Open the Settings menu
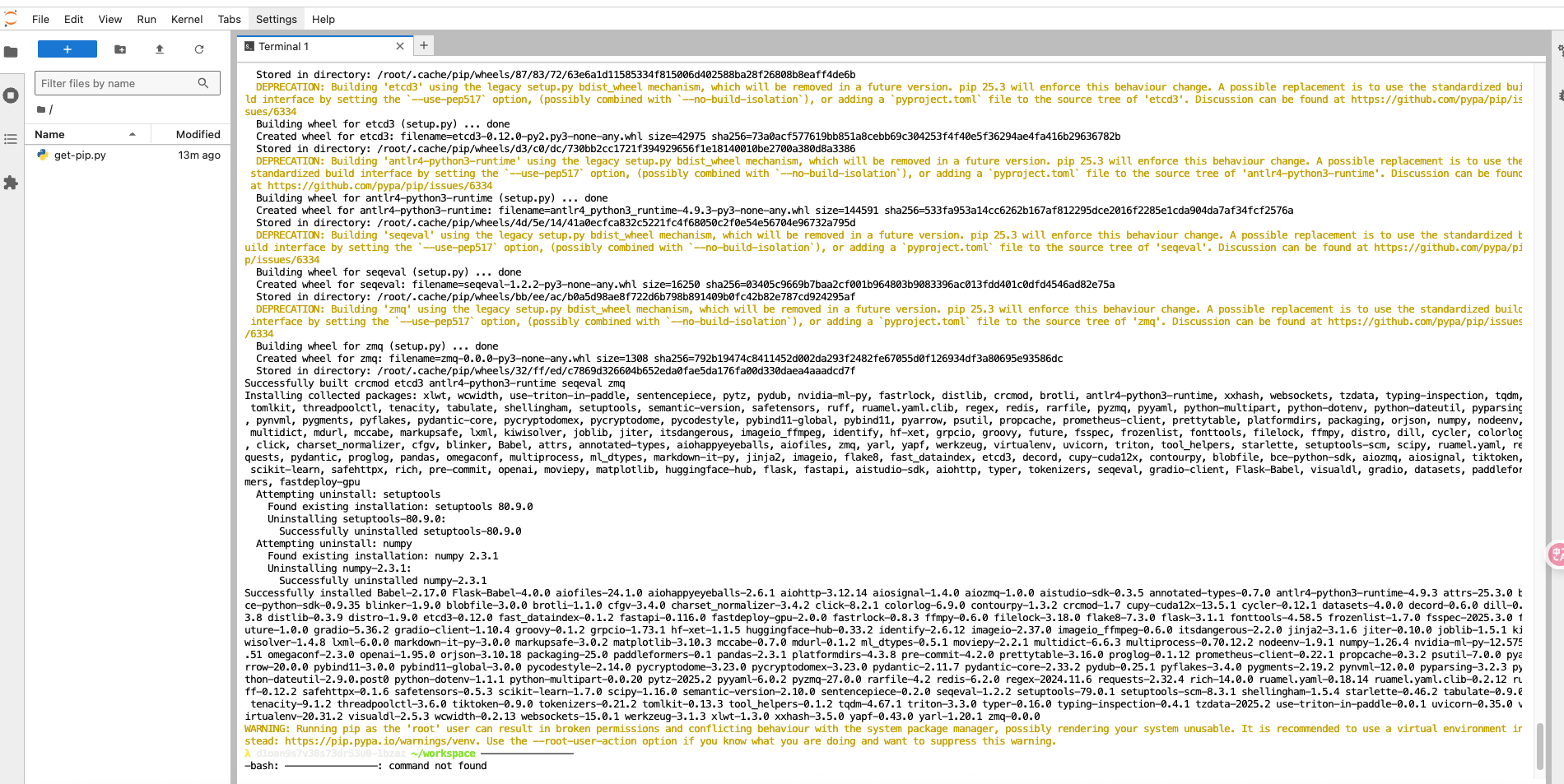The image size is (1564, 784). click(277, 19)
